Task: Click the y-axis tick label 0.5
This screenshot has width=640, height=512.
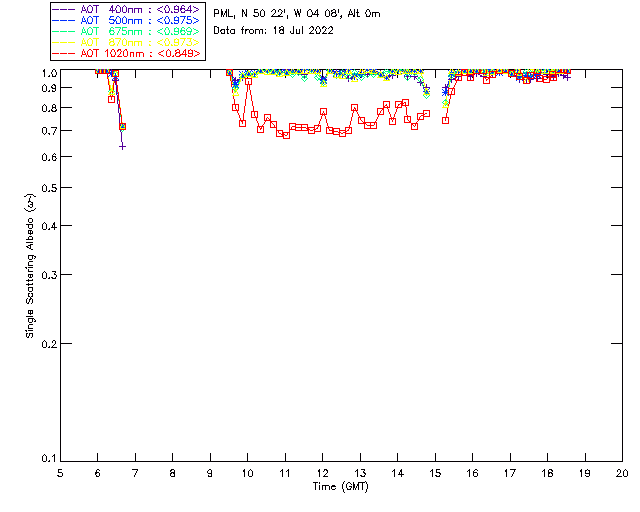Action: (49, 188)
